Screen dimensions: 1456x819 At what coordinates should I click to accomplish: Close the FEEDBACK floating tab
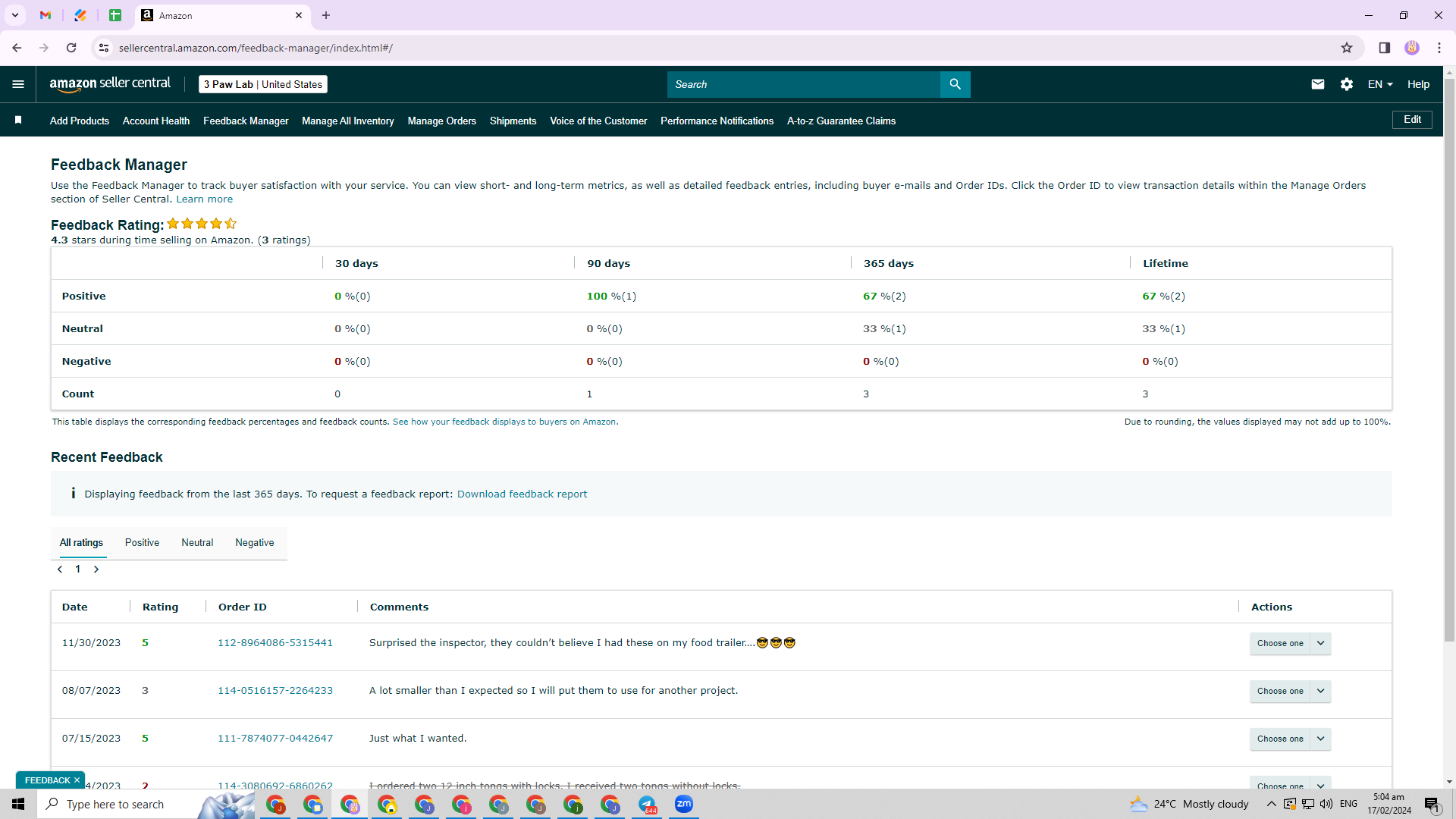pyautogui.click(x=77, y=780)
